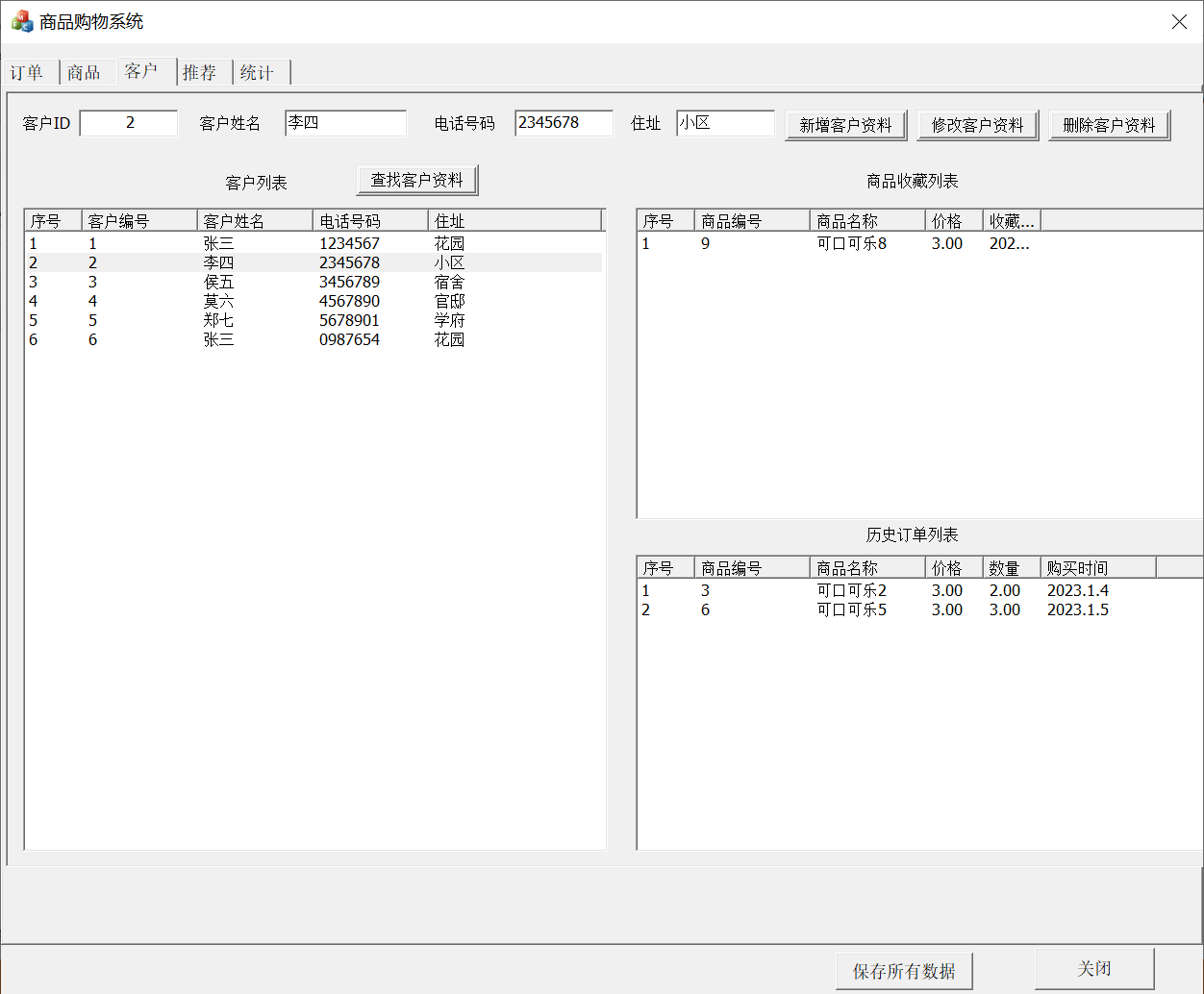1204x994 pixels.
Task: Click 数量 column header in 历史订单列表
Action: 1012,568
